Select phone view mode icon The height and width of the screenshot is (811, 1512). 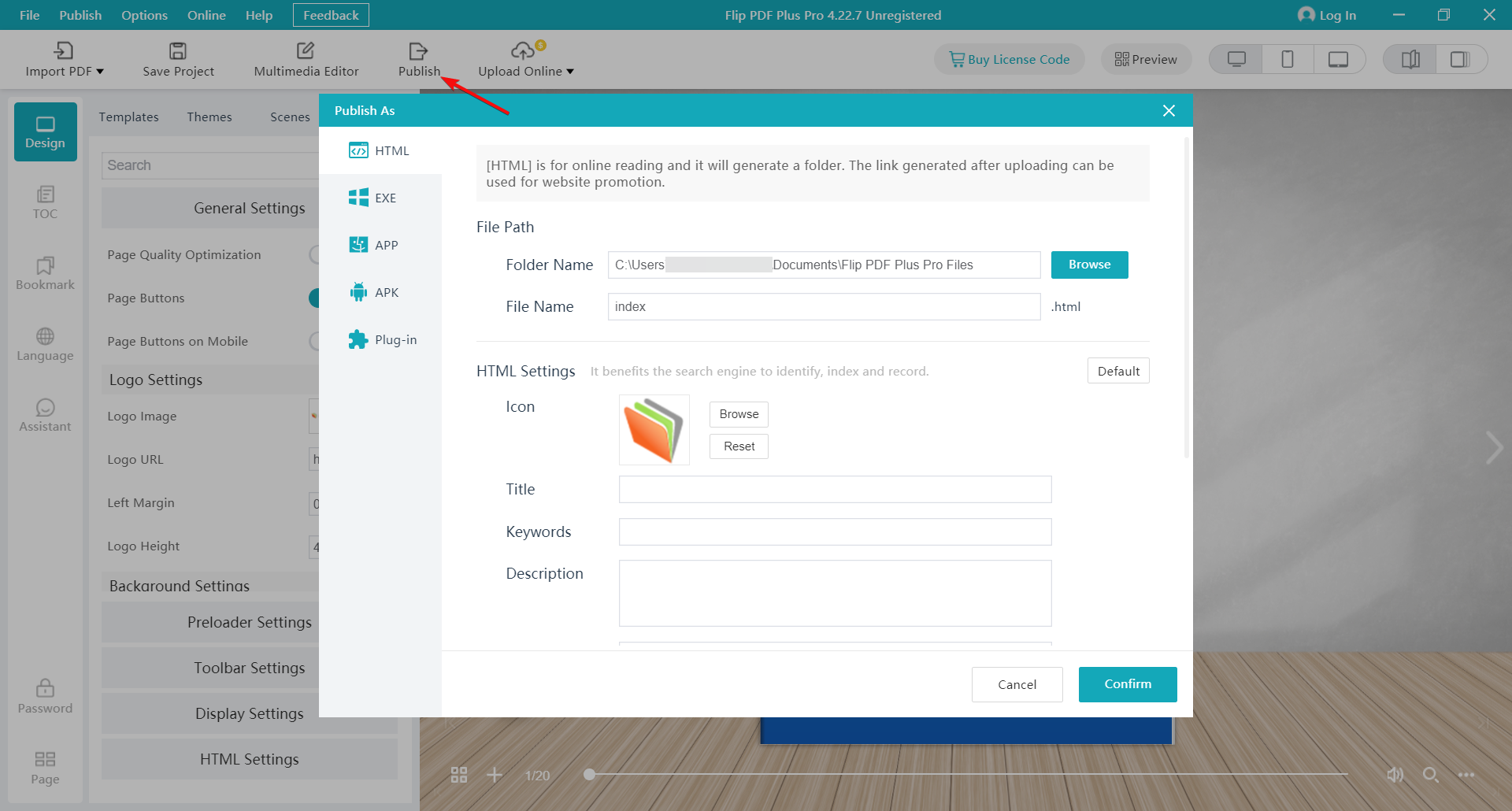pyautogui.click(x=1288, y=59)
